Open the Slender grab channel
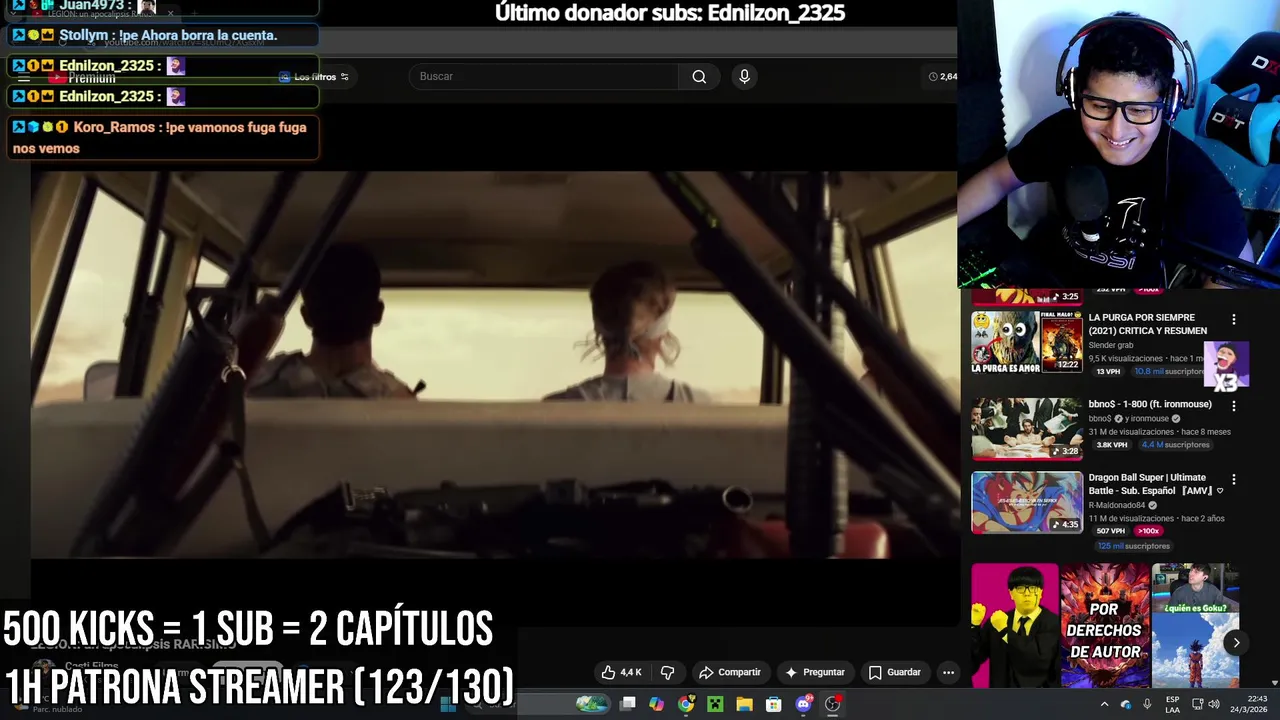Image resolution: width=1280 pixels, height=720 pixels. pyautogui.click(x=1110, y=345)
